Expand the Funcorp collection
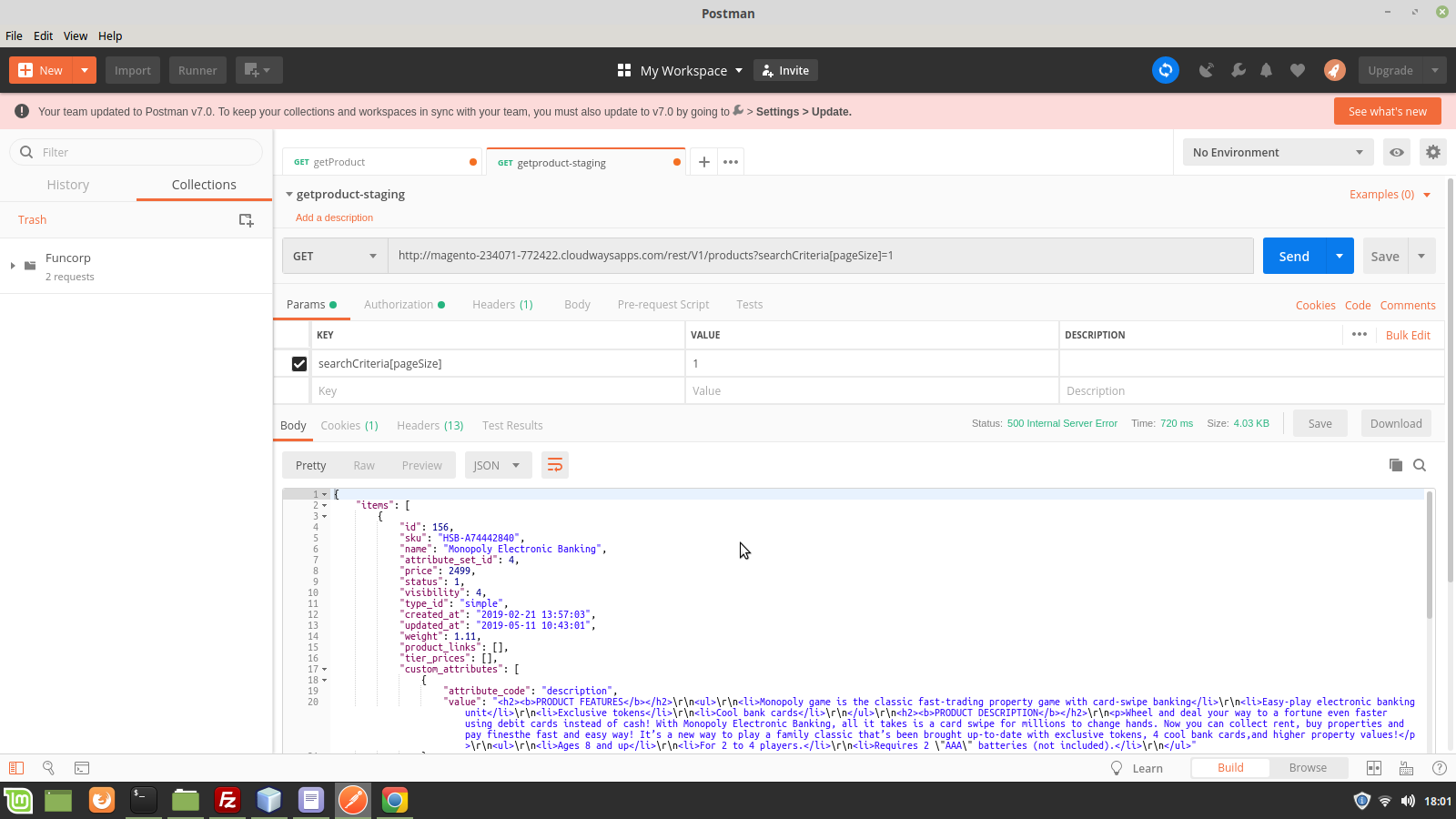This screenshot has height=819, width=1456. pos(13,266)
